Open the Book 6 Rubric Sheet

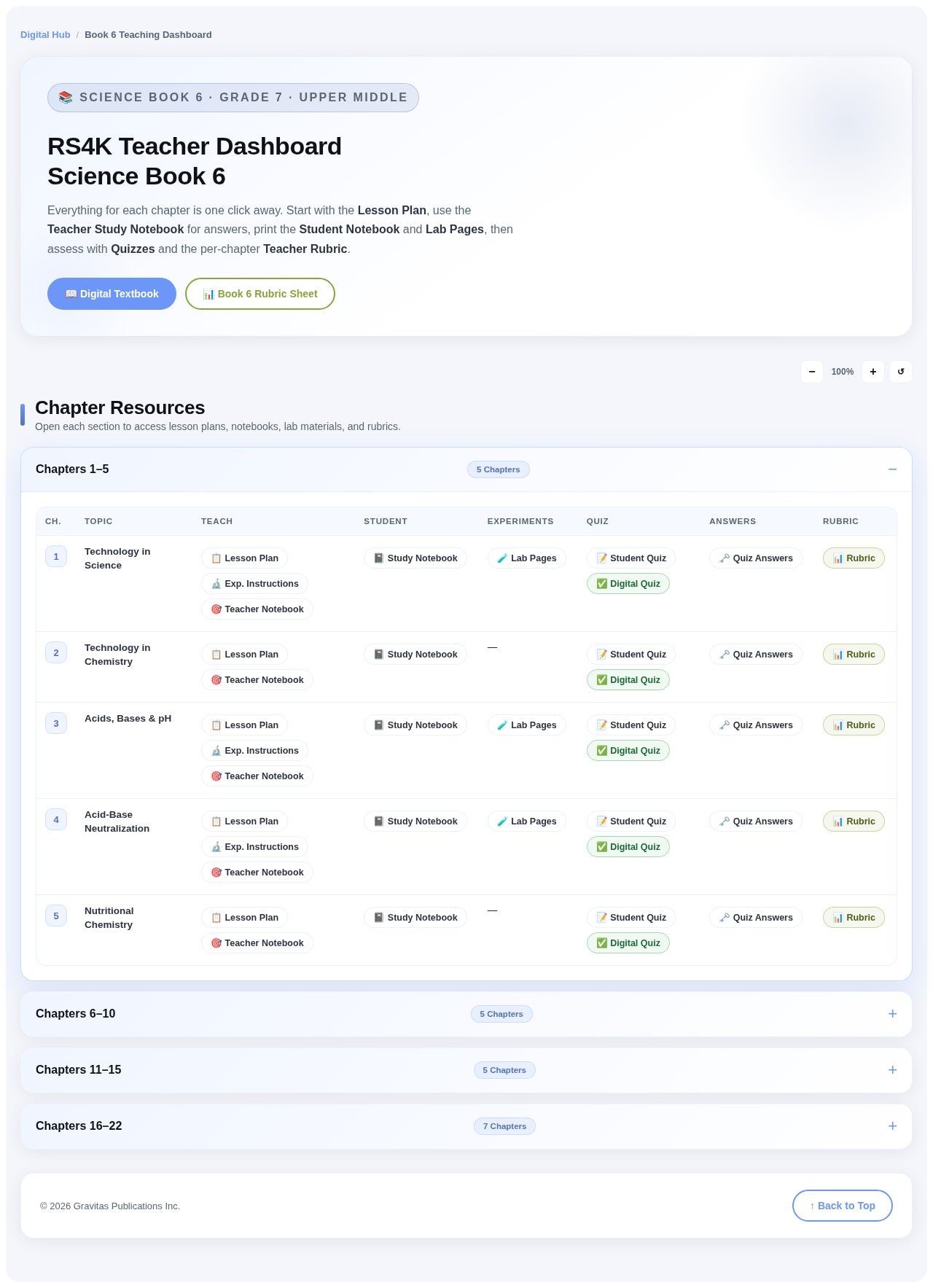(260, 294)
